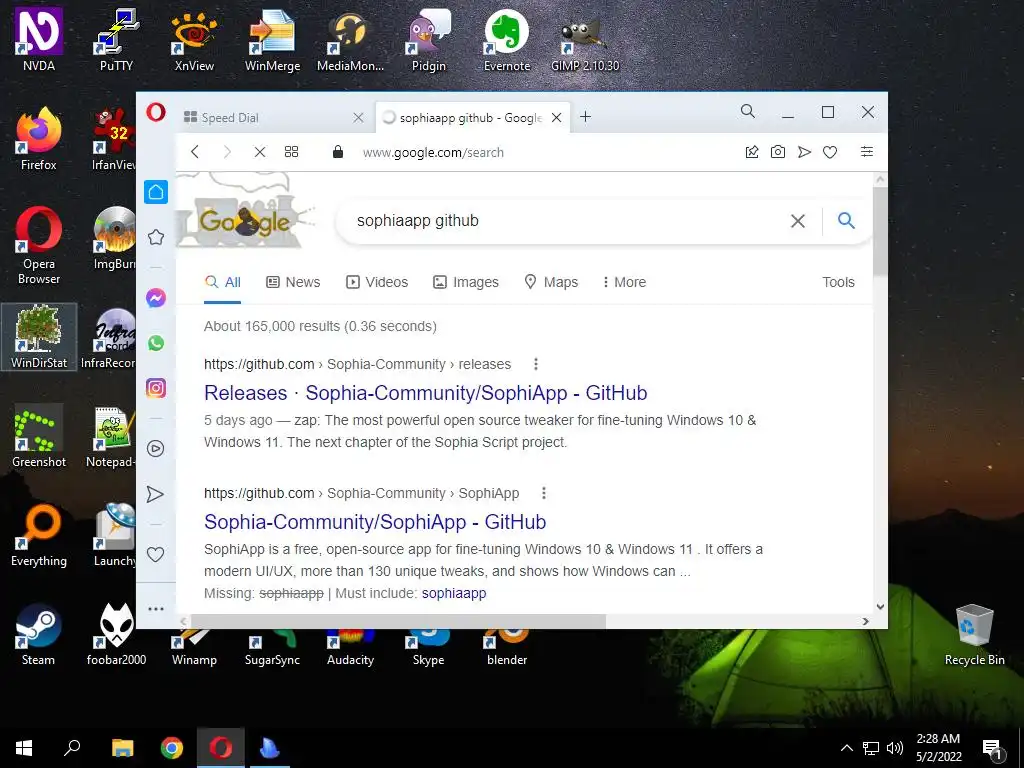Open the Opera sidebar Home icon
The image size is (1024, 768).
[156, 192]
